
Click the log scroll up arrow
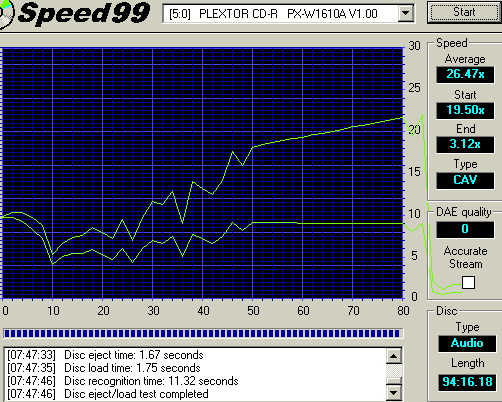pos(394,356)
